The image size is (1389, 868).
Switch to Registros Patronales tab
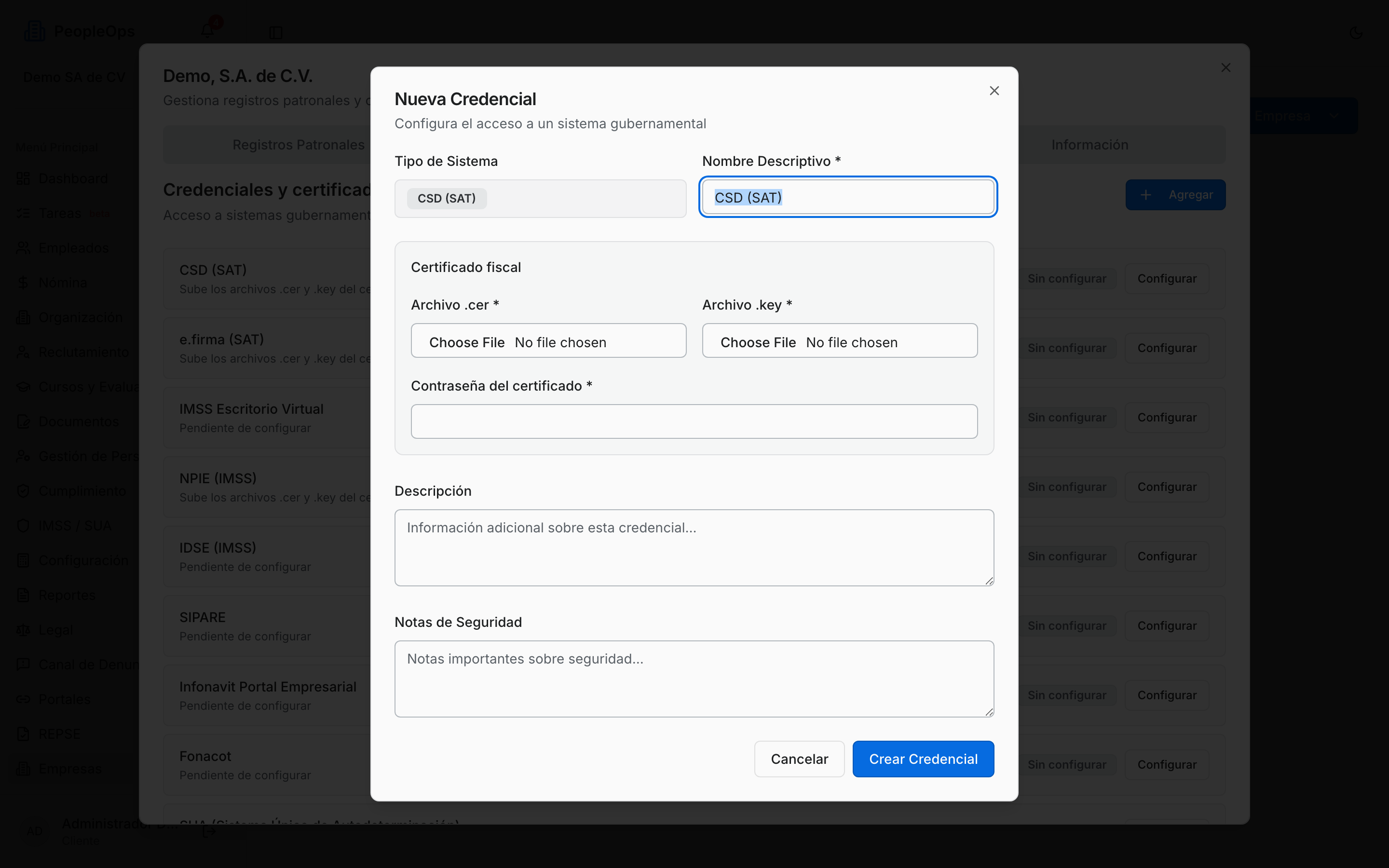299,145
